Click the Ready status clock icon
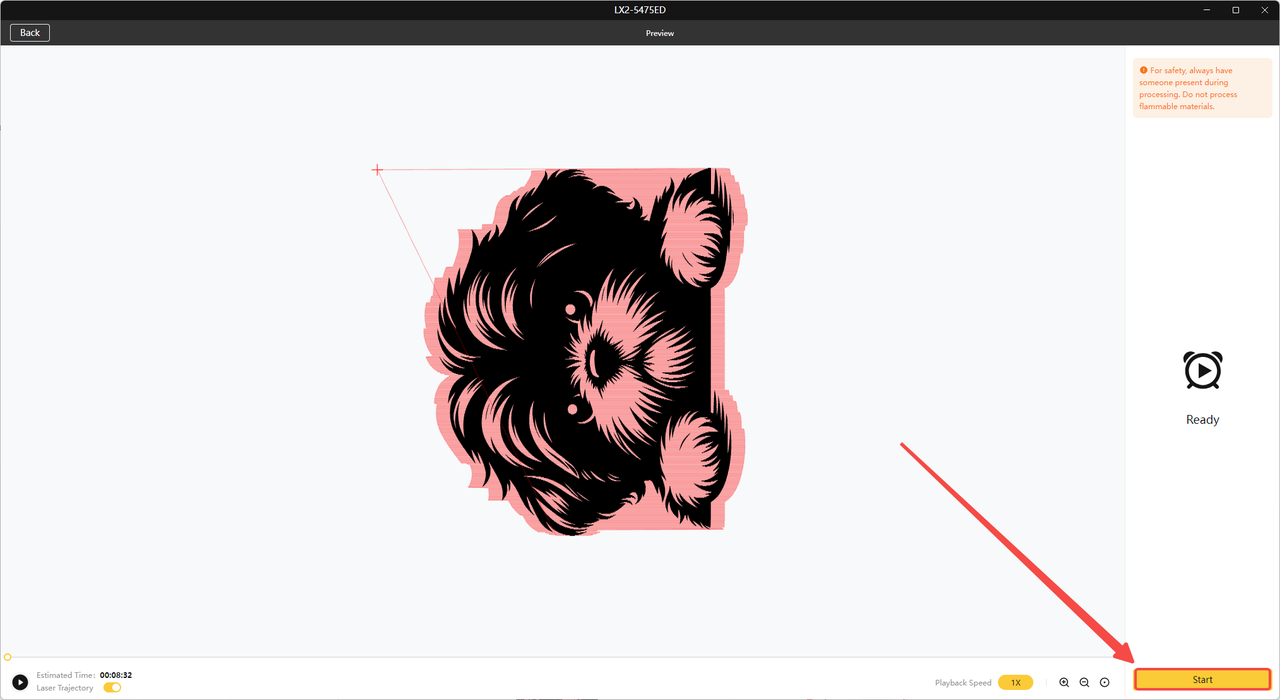Viewport: 1280px width, 700px height. pos(1202,370)
